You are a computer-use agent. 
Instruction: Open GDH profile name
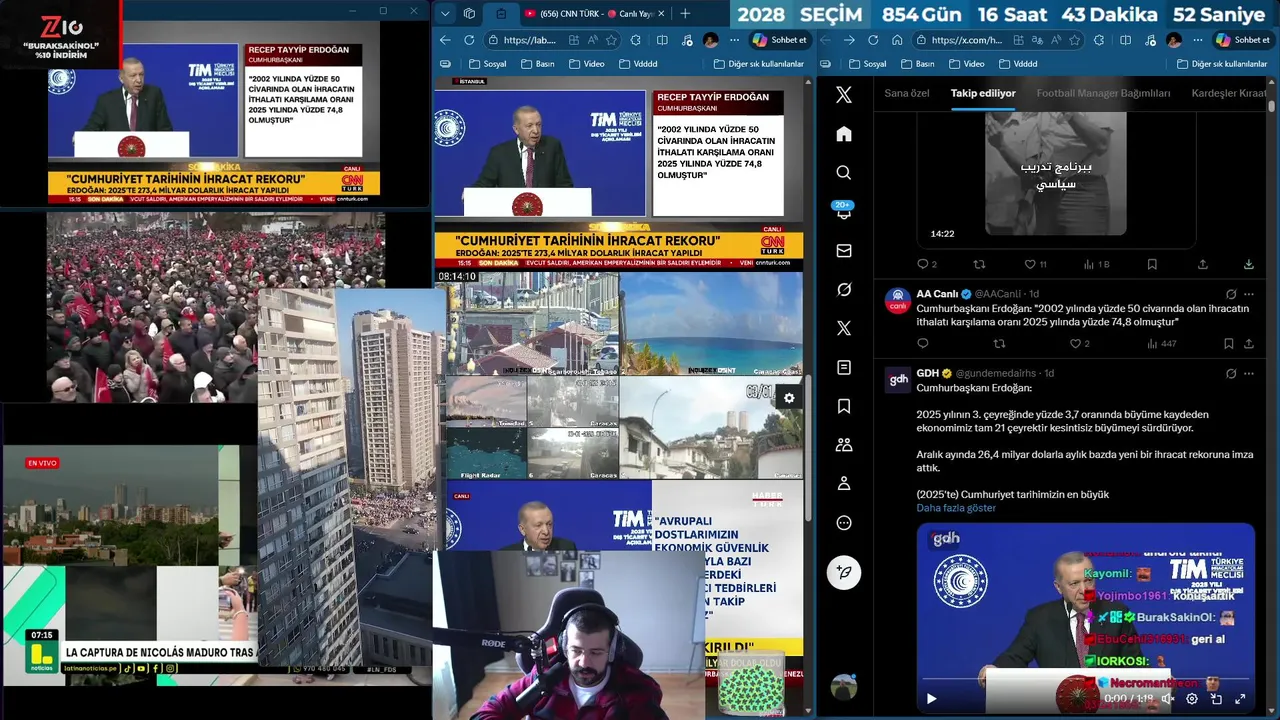[927, 373]
